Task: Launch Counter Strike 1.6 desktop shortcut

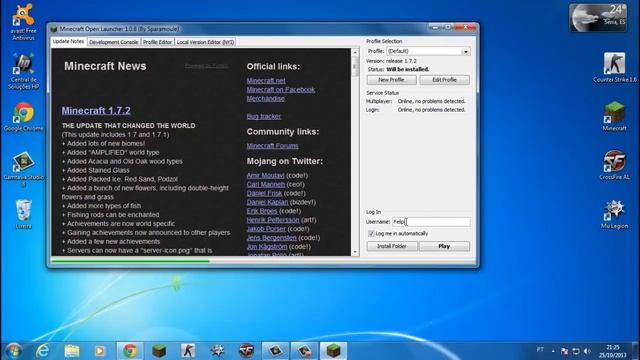Action: [614, 67]
